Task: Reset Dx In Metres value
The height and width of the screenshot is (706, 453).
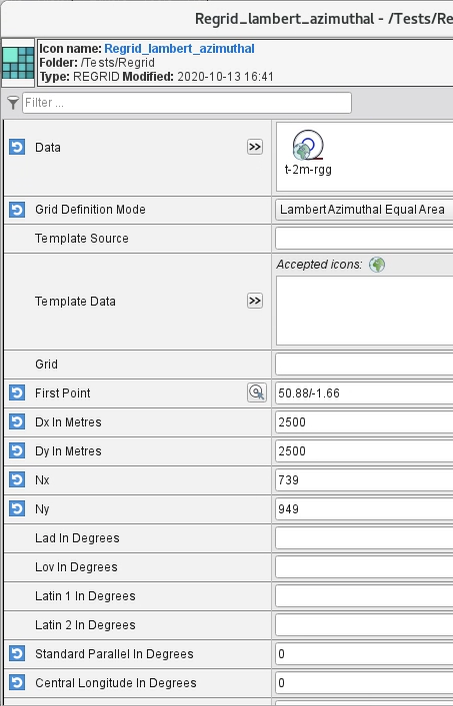Action: [x=17, y=422]
